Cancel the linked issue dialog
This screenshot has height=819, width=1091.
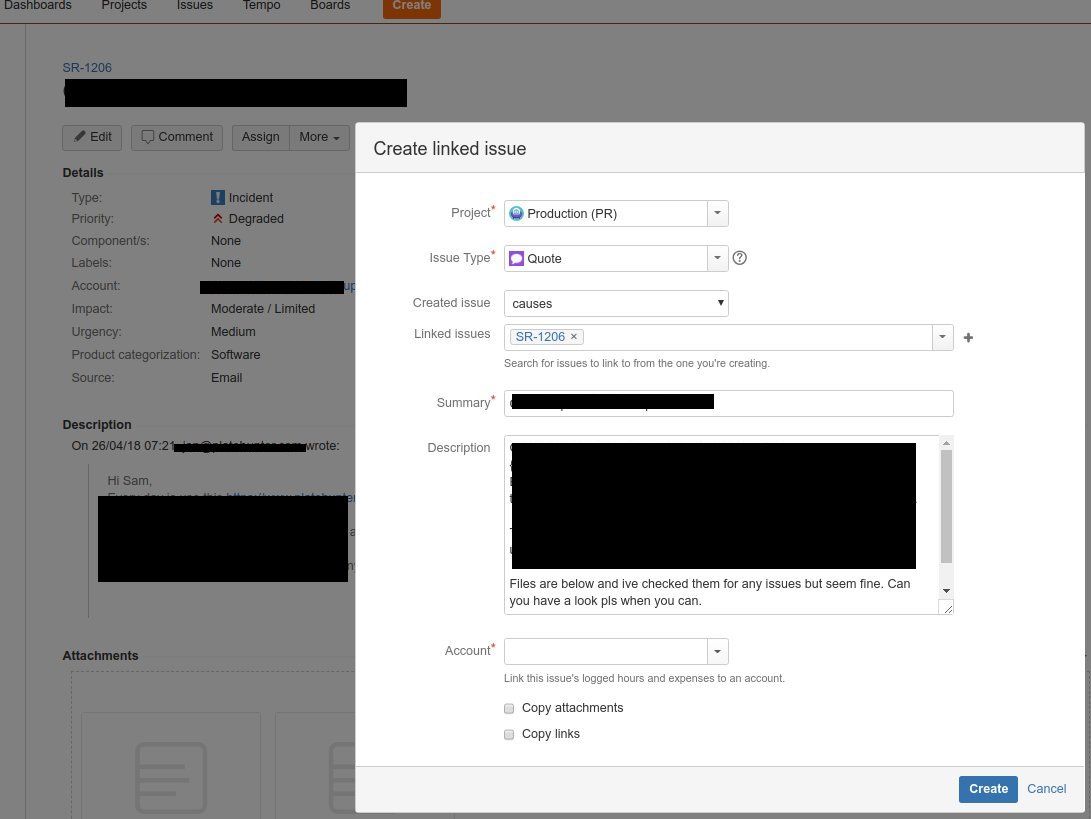pyautogui.click(x=1046, y=789)
